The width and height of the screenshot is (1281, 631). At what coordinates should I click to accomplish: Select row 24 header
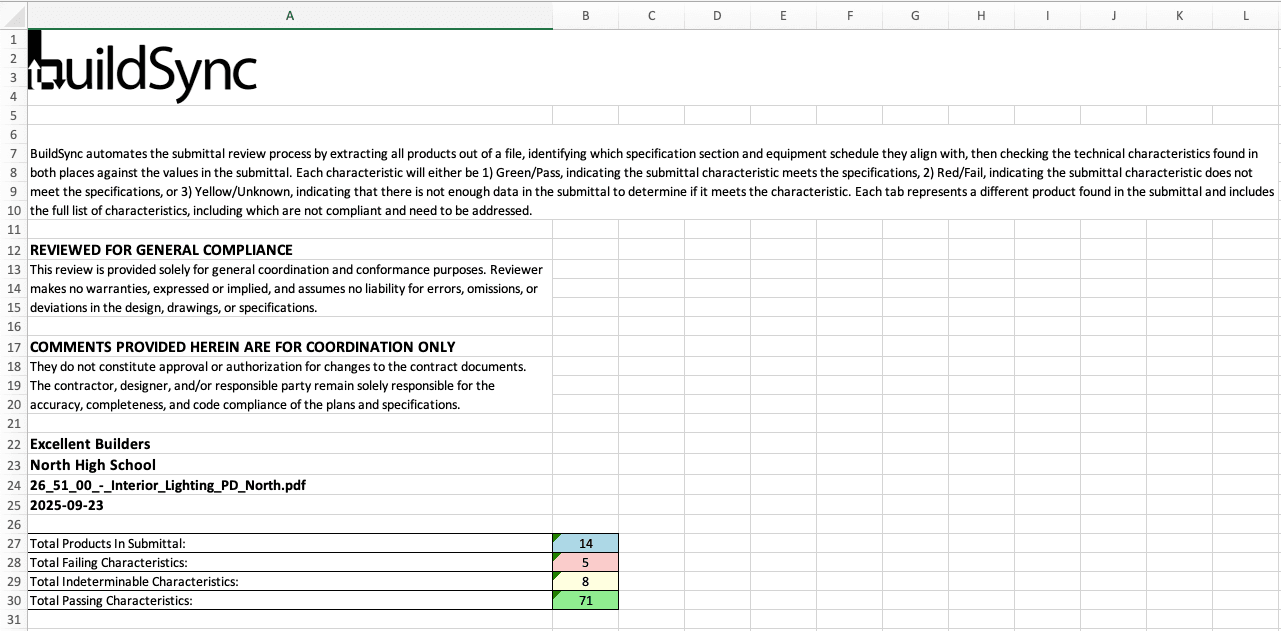tap(14, 485)
